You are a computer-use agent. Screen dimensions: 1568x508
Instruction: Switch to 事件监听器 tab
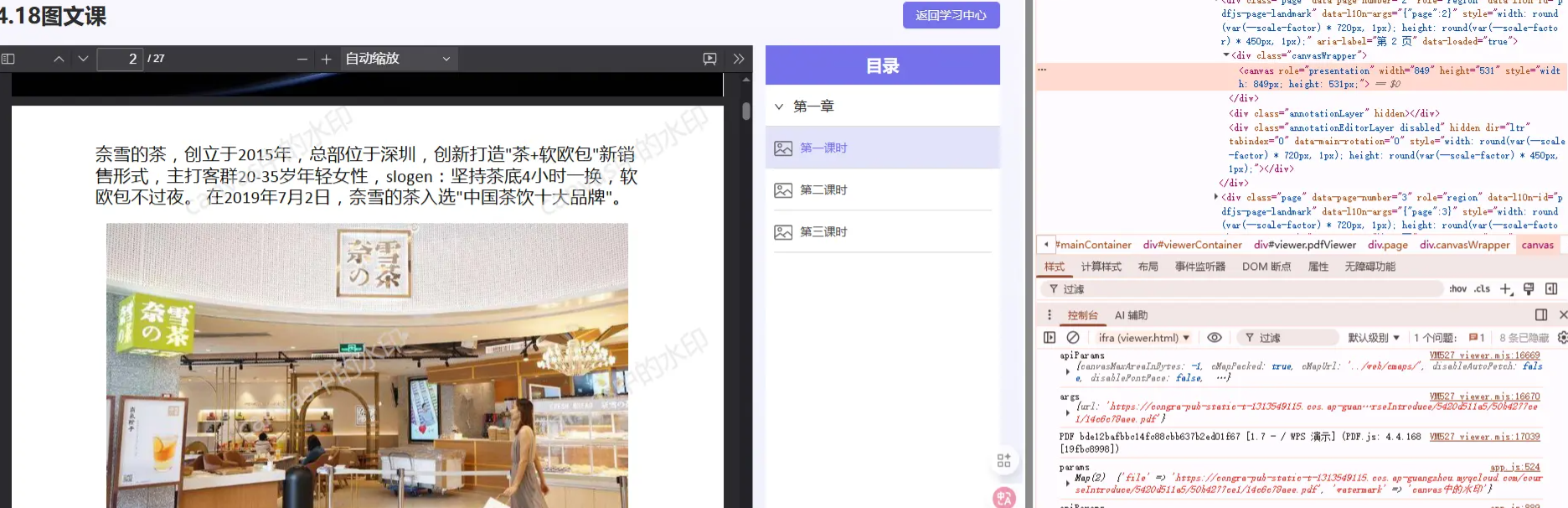[1200, 267]
